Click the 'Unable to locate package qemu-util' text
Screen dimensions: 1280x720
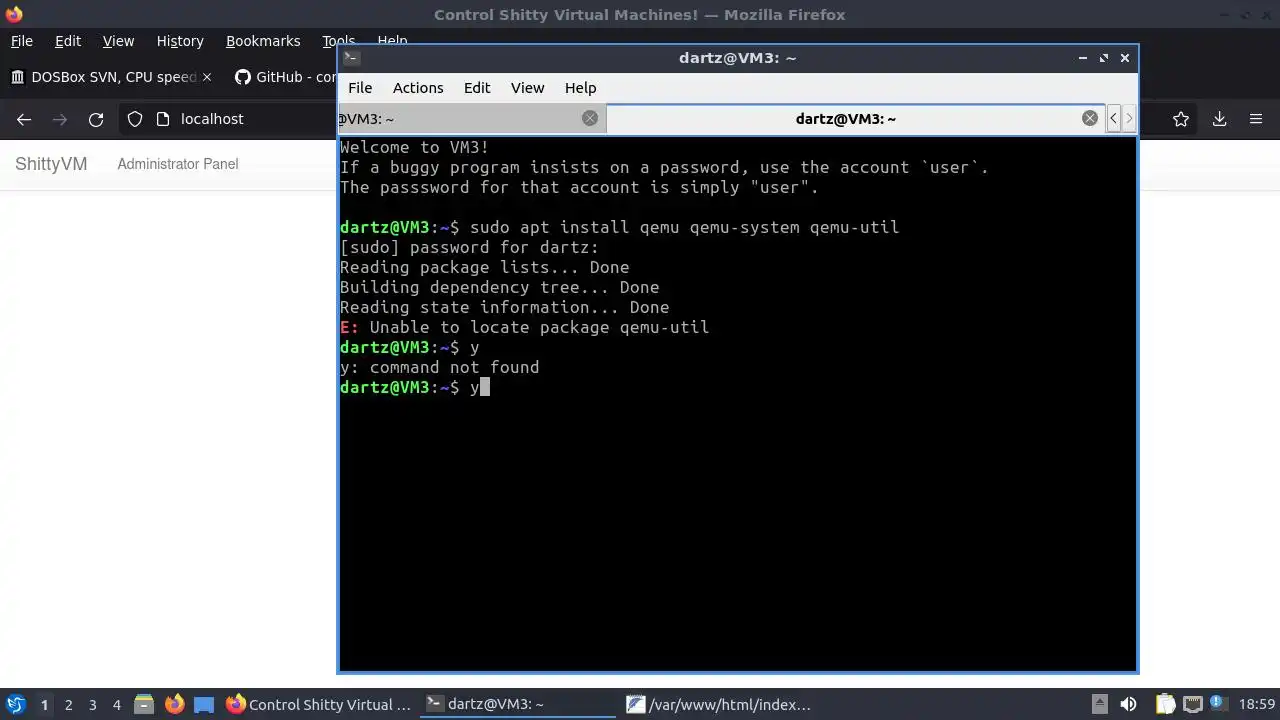tap(539, 327)
